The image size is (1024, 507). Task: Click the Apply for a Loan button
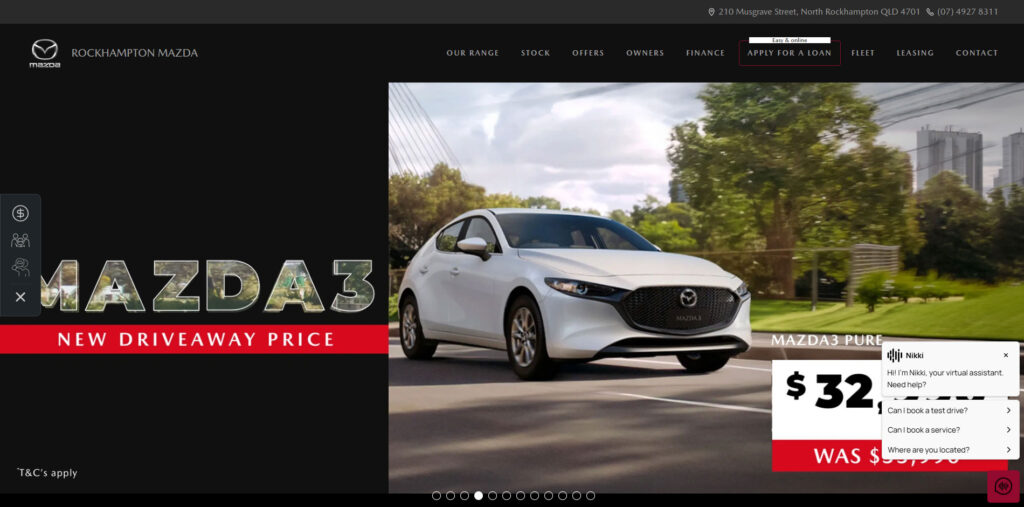pyautogui.click(x=790, y=53)
